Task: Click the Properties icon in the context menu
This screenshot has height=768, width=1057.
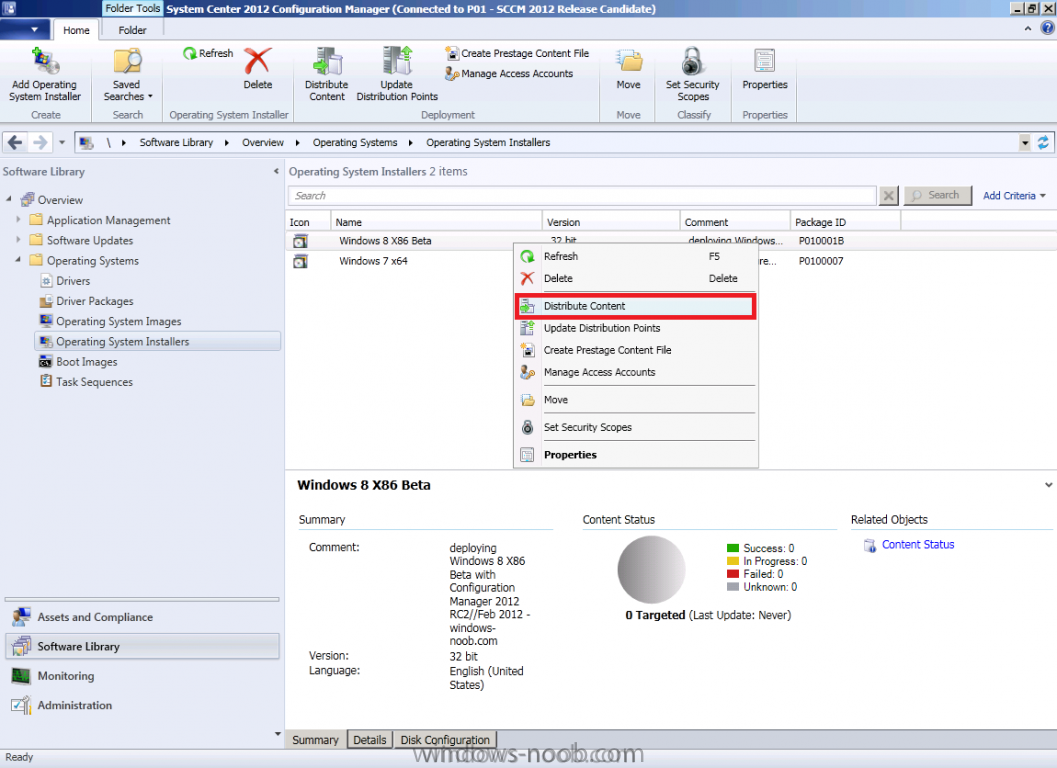Action: (x=527, y=455)
